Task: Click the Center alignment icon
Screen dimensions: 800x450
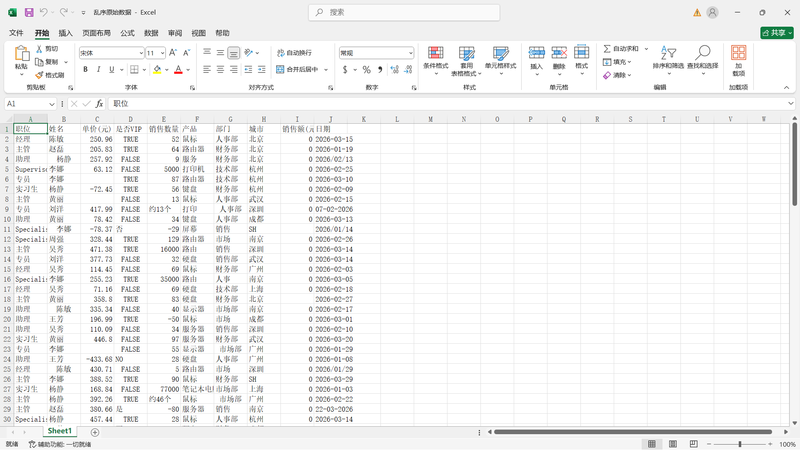Action: 220,69
